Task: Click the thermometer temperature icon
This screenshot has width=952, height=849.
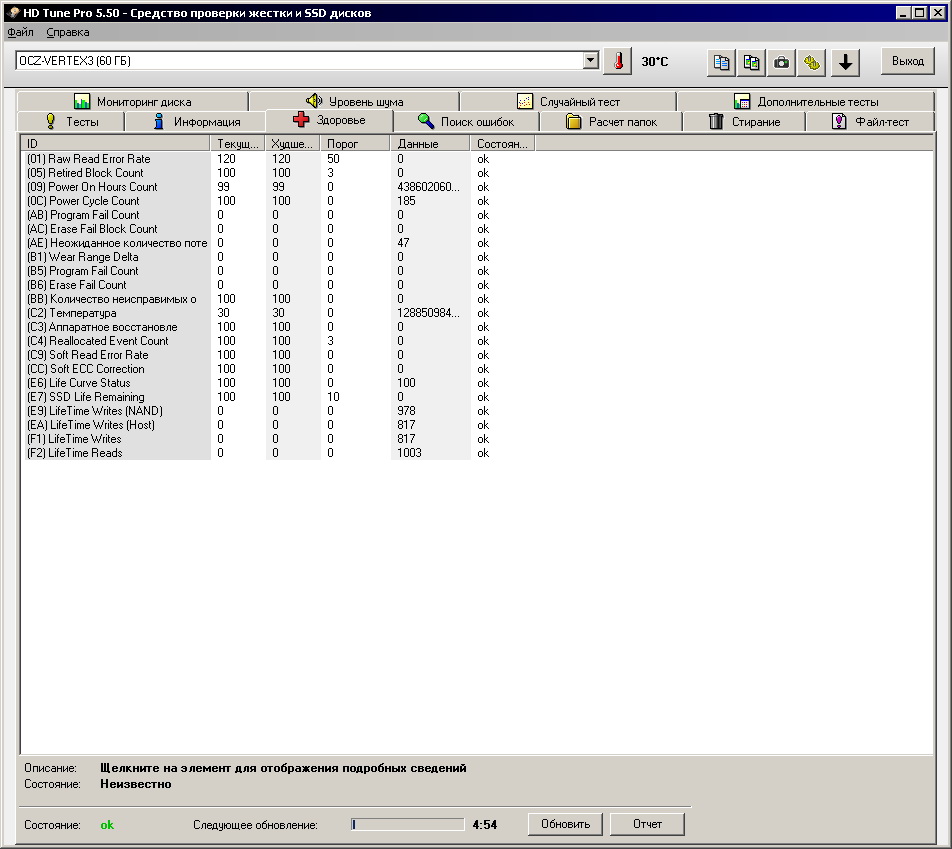Action: pyautogui.click(x=618, y=61)
